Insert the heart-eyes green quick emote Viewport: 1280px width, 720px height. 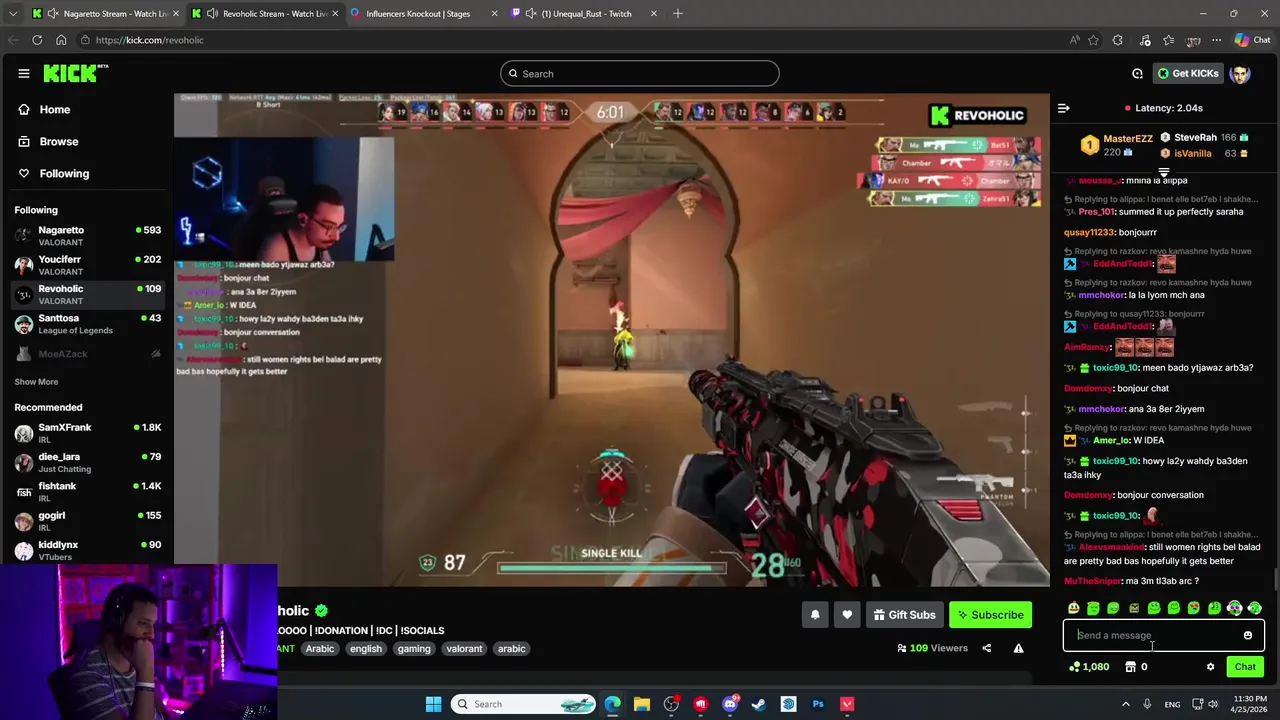click(x=1194, y=608)
